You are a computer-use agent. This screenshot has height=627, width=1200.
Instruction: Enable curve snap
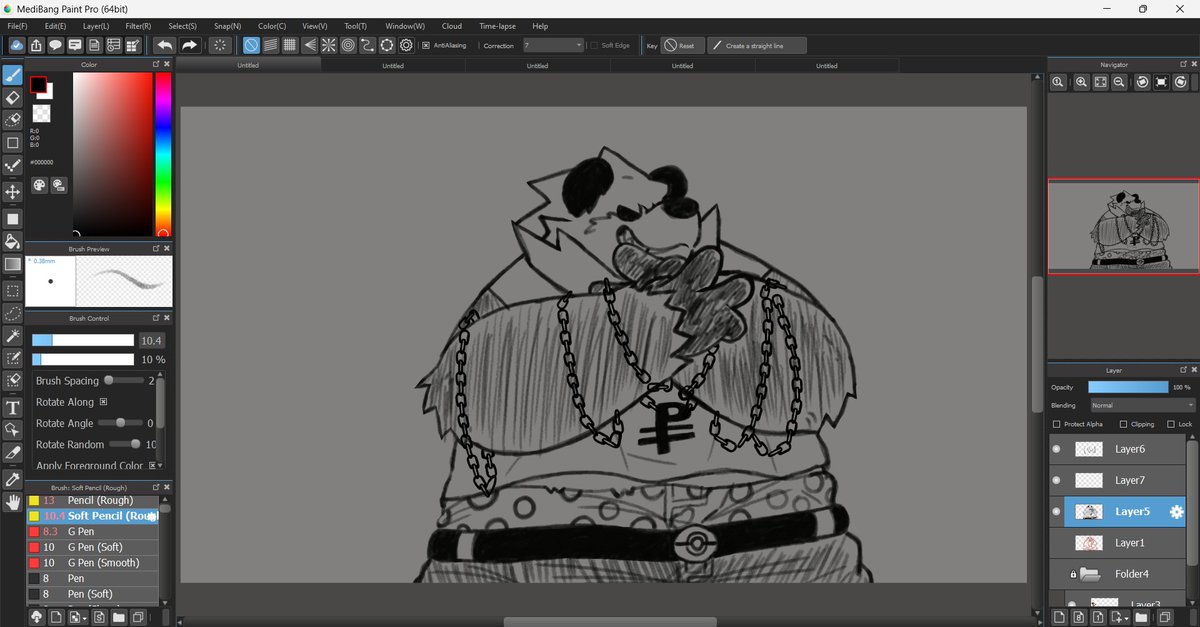coord(367,45)
